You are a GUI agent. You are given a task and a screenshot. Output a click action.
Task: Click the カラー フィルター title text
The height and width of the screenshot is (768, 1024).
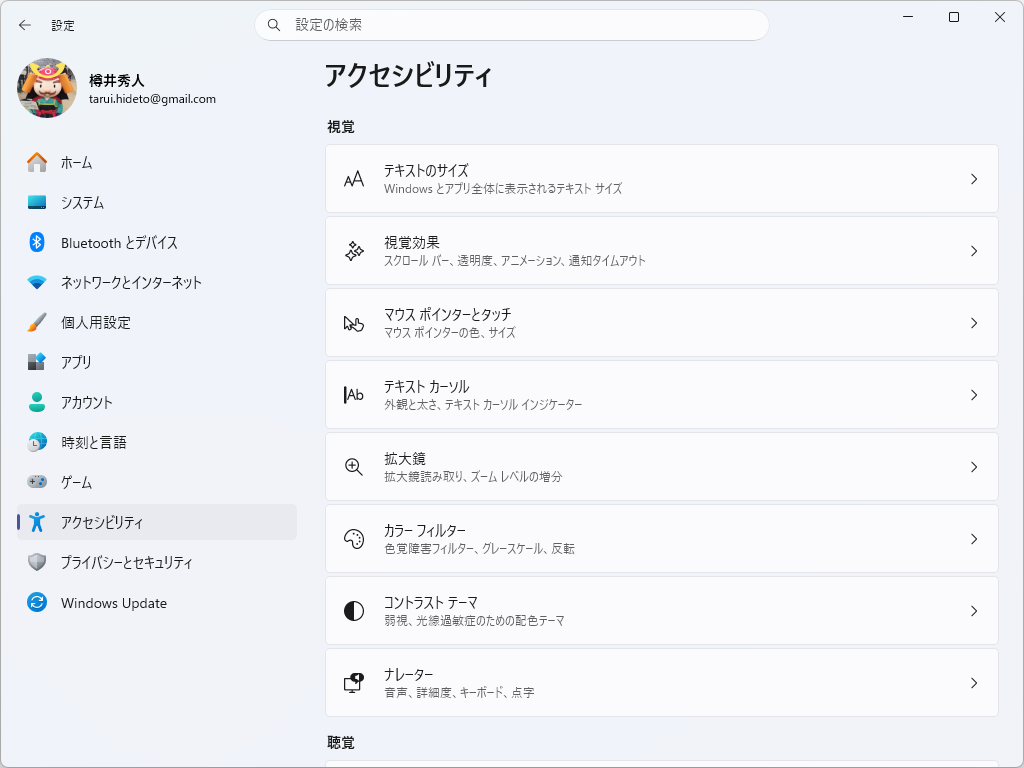coord(424,530)
